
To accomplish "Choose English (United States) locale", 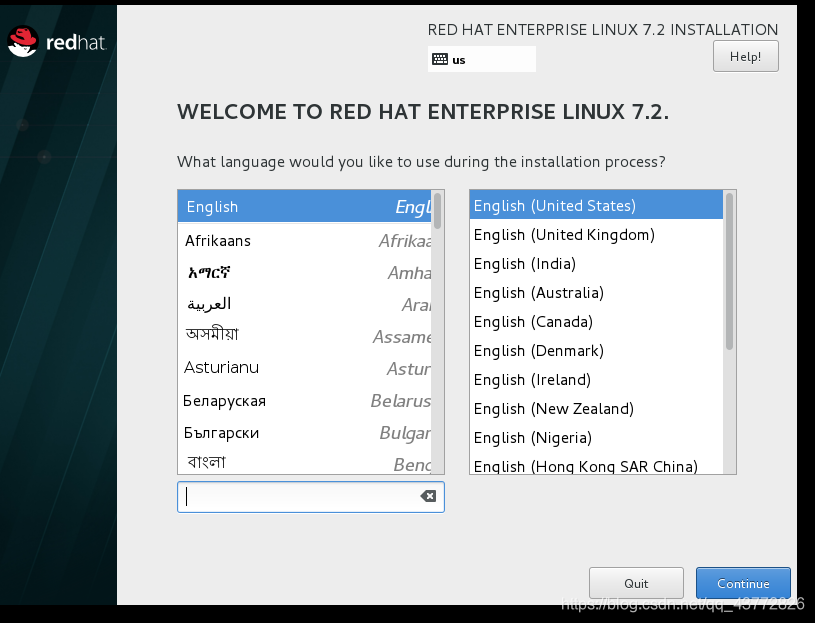I will tap(596, 205).
